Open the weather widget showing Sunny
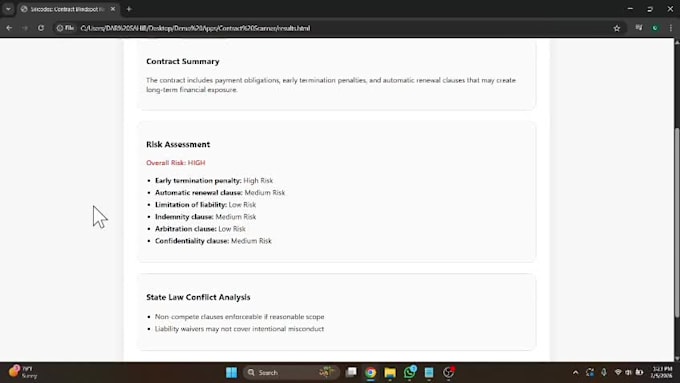 click(24, 372)
